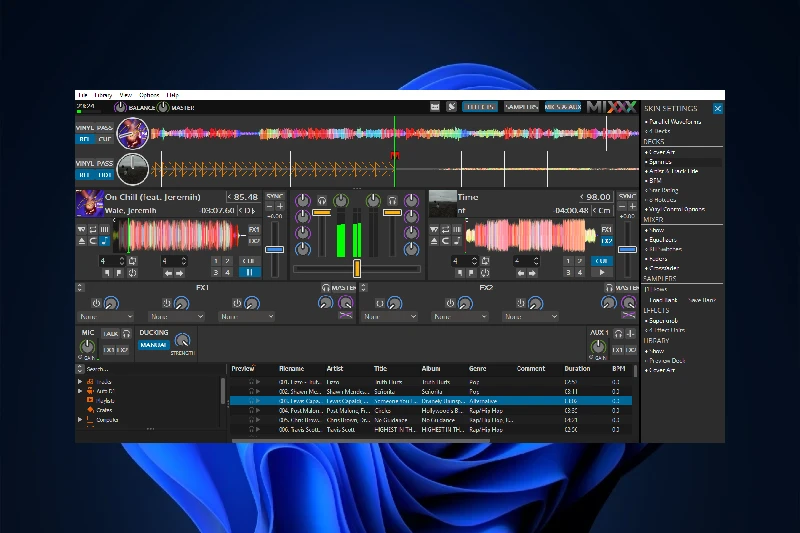Toggle Cover Art under Decks settings
The width and height of the screenshot is (800, 533).
661,152
